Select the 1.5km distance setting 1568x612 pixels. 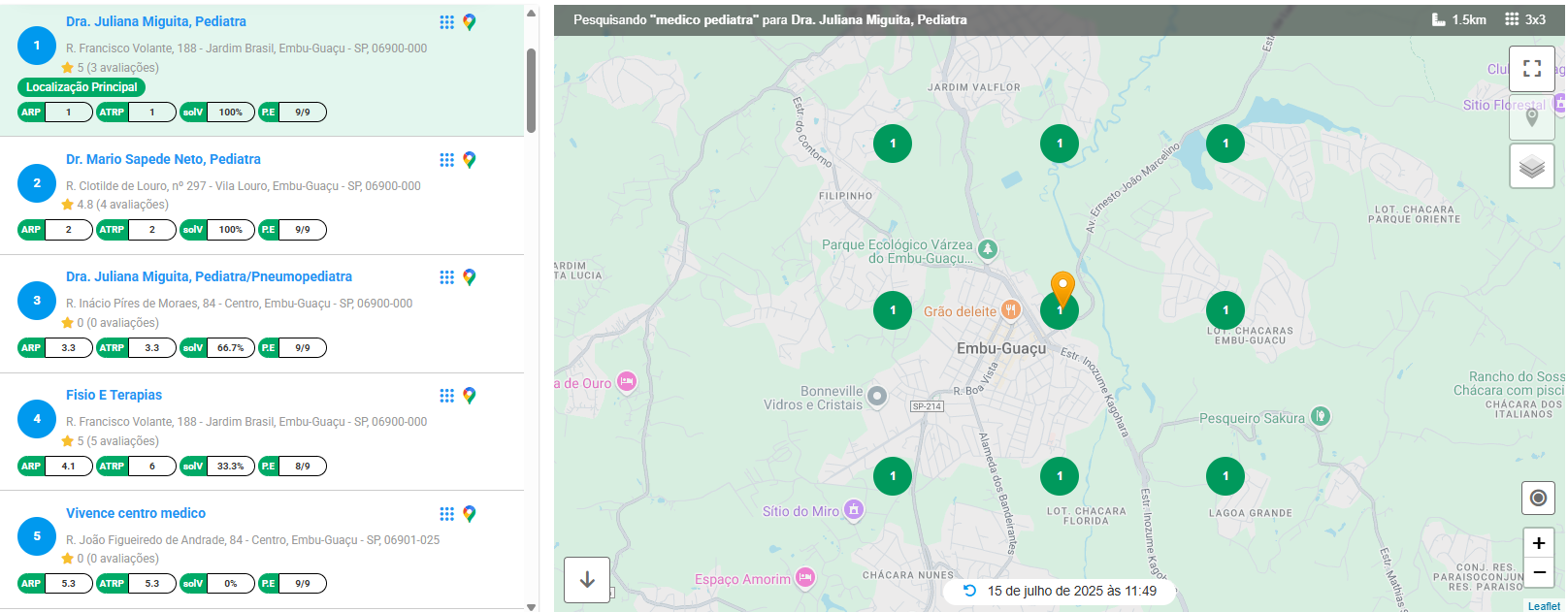[x=1459, y=19]
